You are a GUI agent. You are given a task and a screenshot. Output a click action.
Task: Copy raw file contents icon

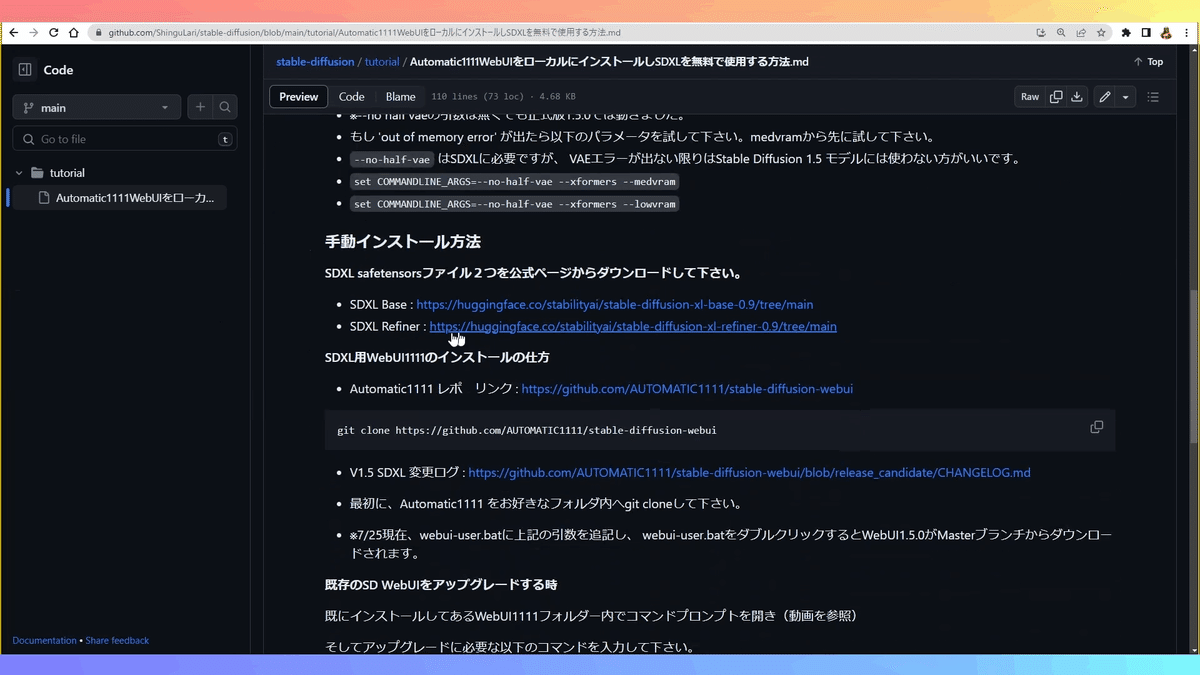1056,97
